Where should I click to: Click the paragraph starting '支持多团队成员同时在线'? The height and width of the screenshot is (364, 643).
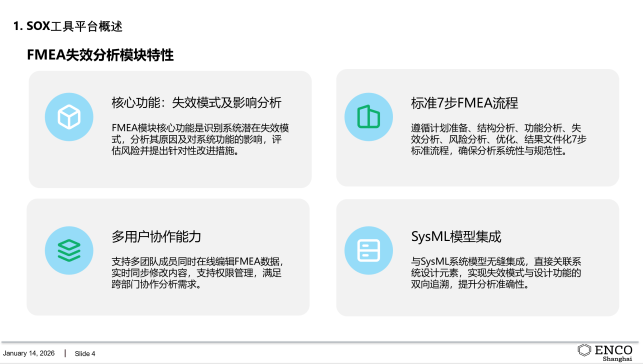[197, 273]
